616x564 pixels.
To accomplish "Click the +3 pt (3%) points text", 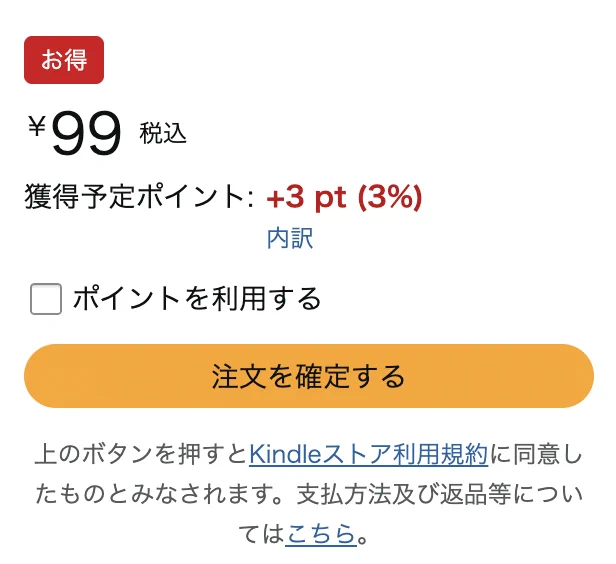I will point(344,197).
